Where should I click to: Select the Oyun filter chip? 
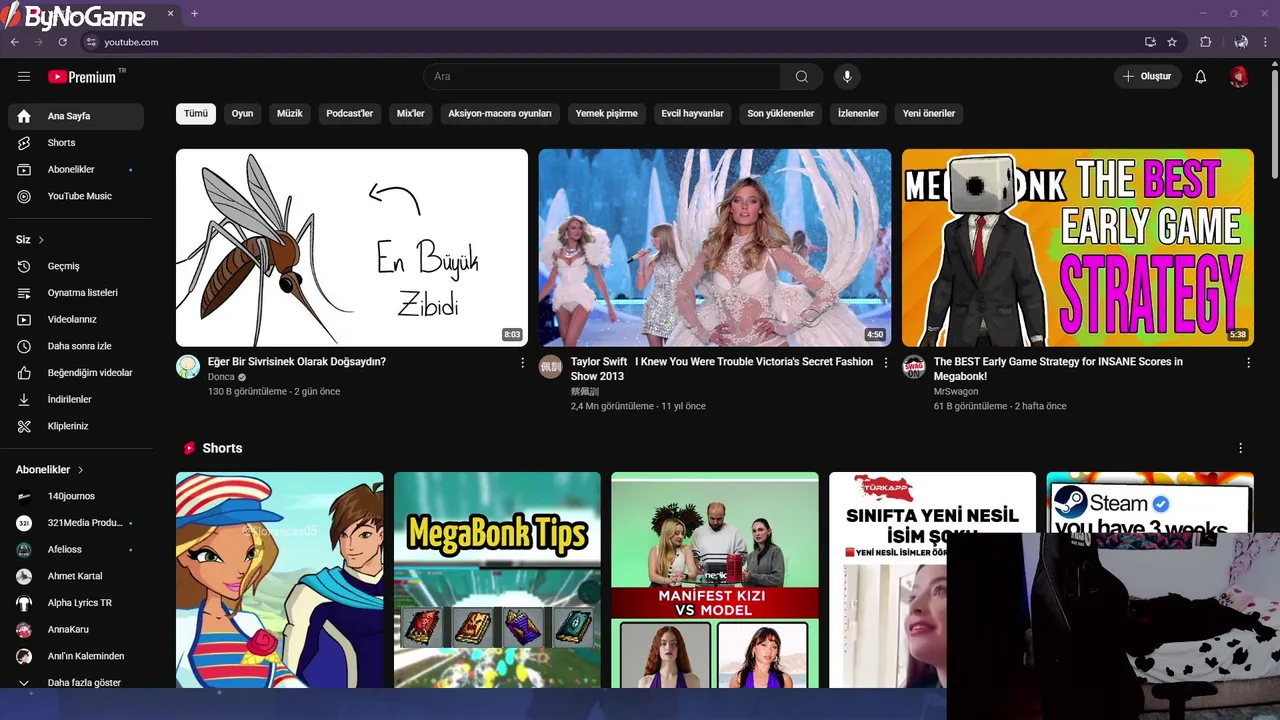pyautogui.click(x=243, y=114)
